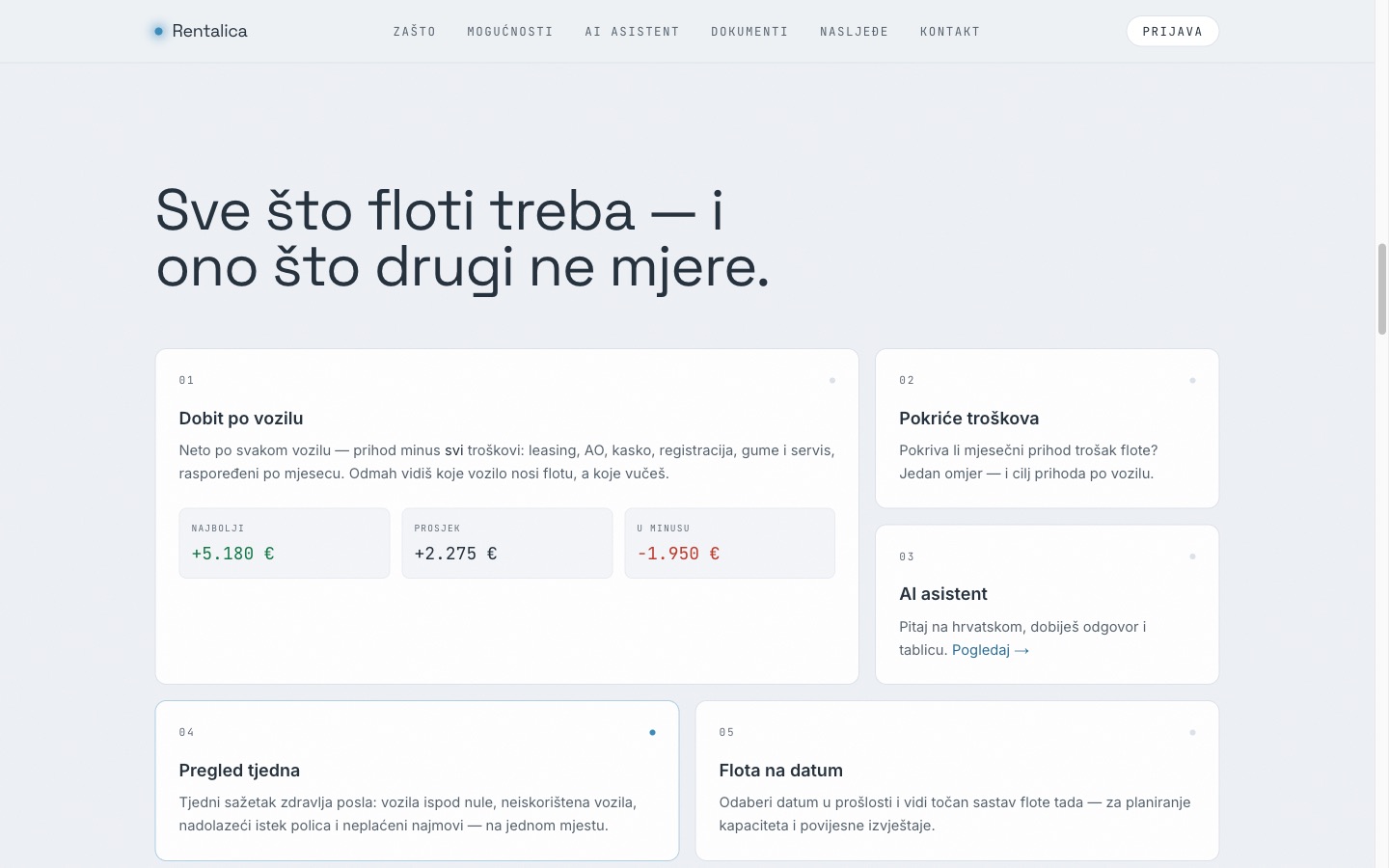The height and width of the screenshot is (868, 1389).
Task: Click the blue dot on Pregled tjedna card
Action: pyautogui.click(x=653, y=732)
